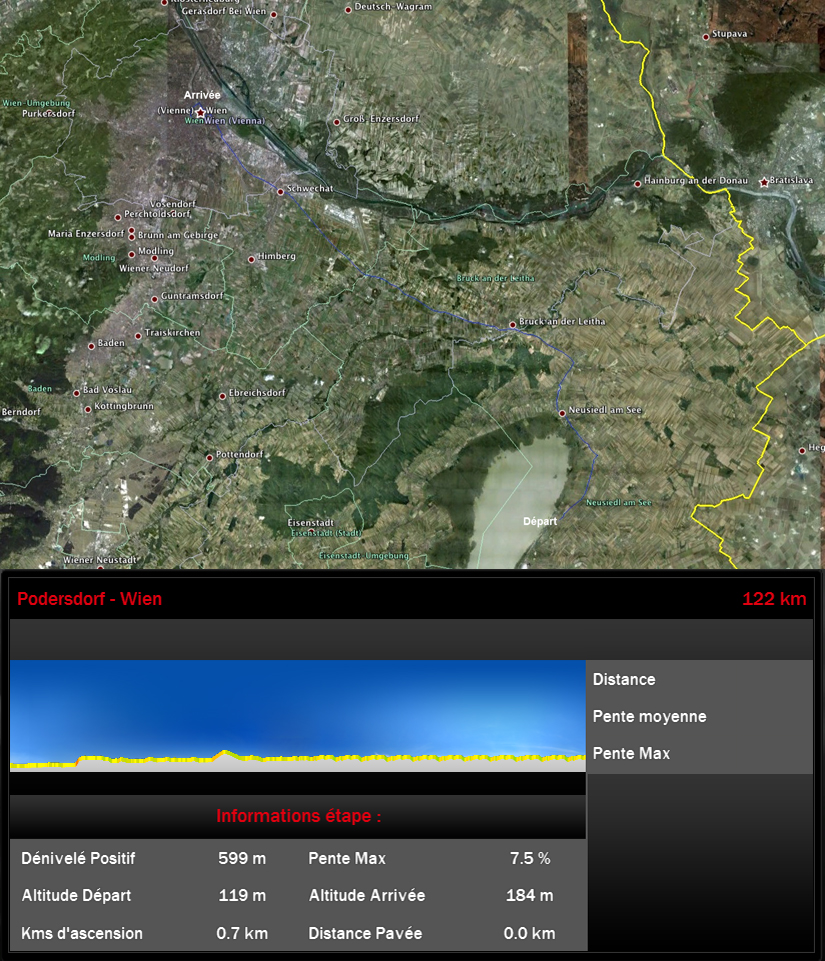
Task: Click the Hainburg an der Donau marker
Action: tap(637, 183)
